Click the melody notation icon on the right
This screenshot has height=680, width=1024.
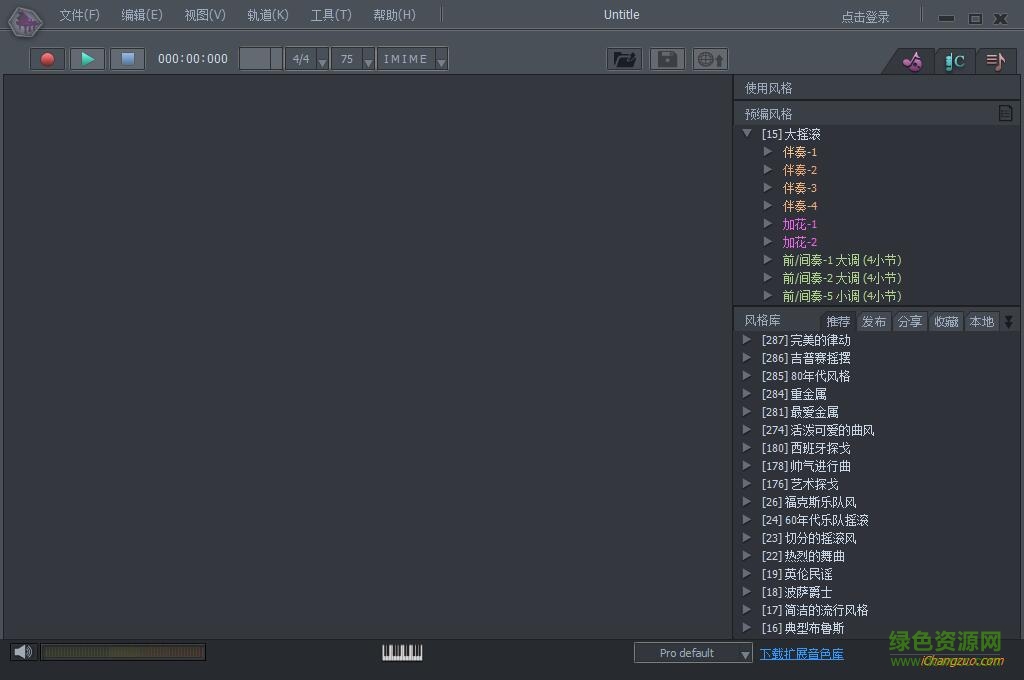pos(995,60)
